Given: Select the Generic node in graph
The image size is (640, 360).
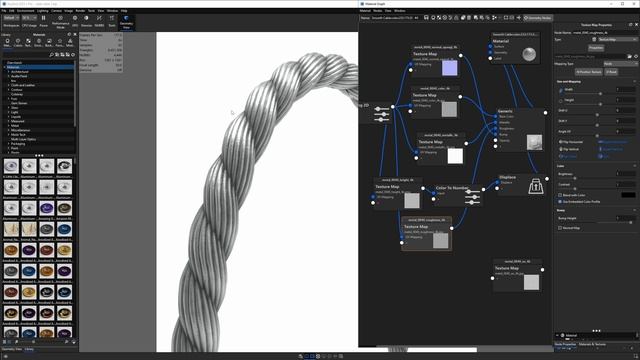Looking at the screenshot, I should coord(520,130).
